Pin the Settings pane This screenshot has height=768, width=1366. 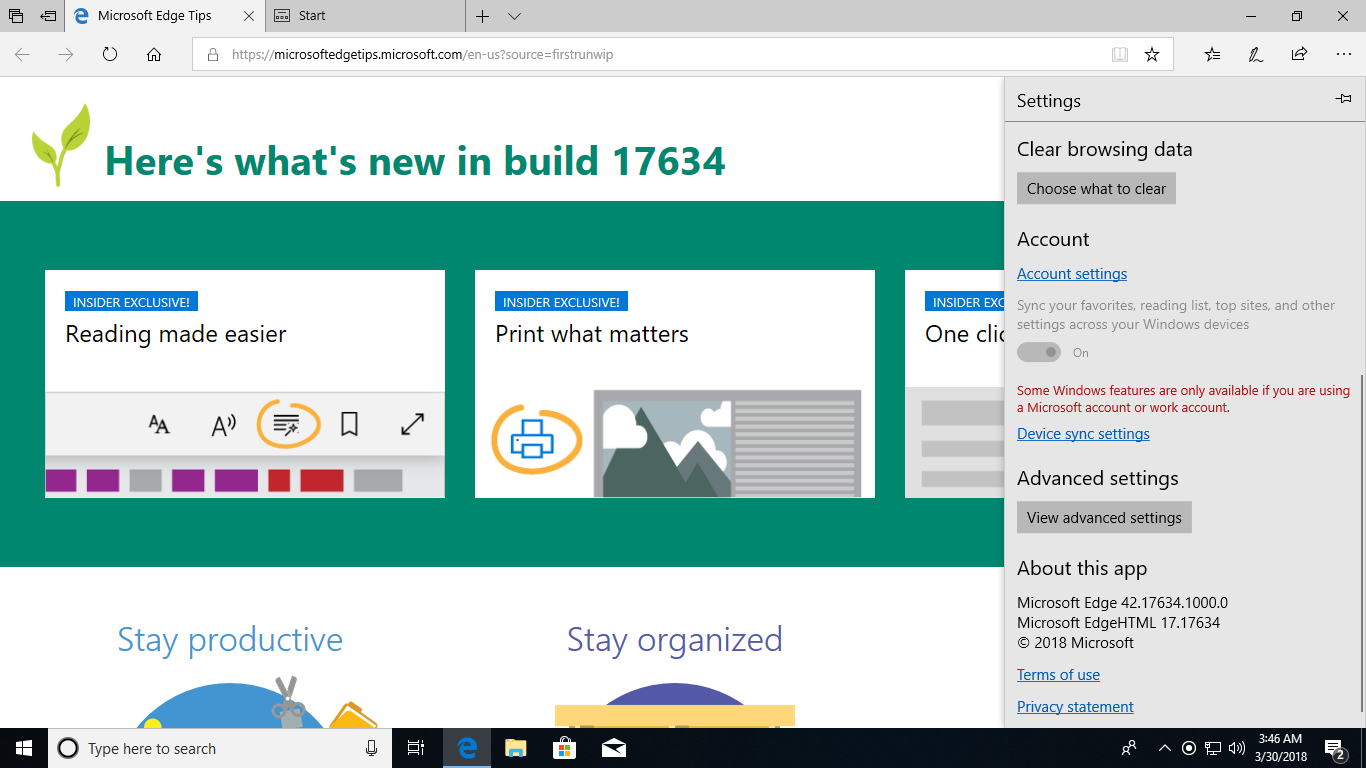[1343, 99]
